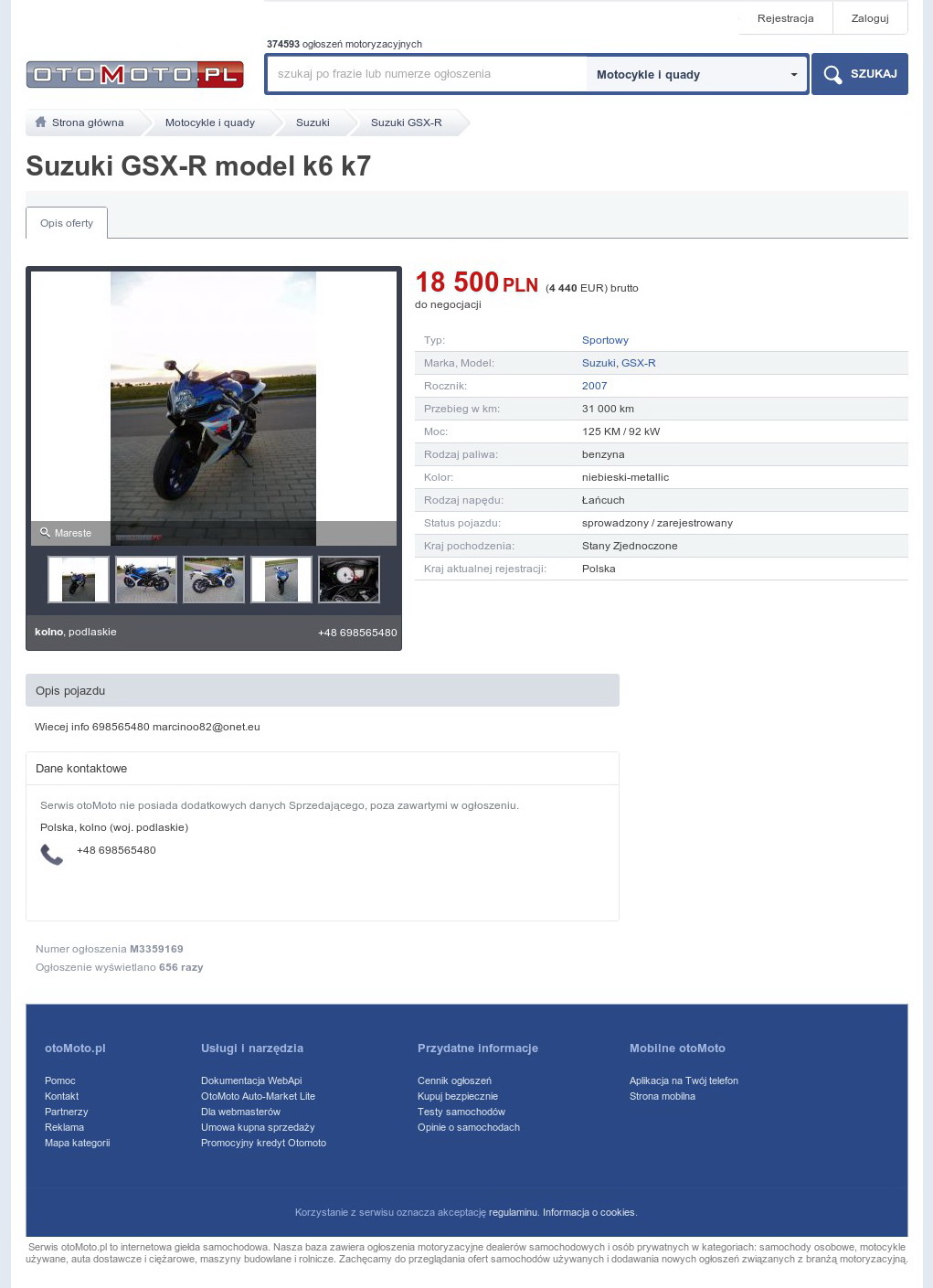Click the Sportowy type link

point(605,340)
